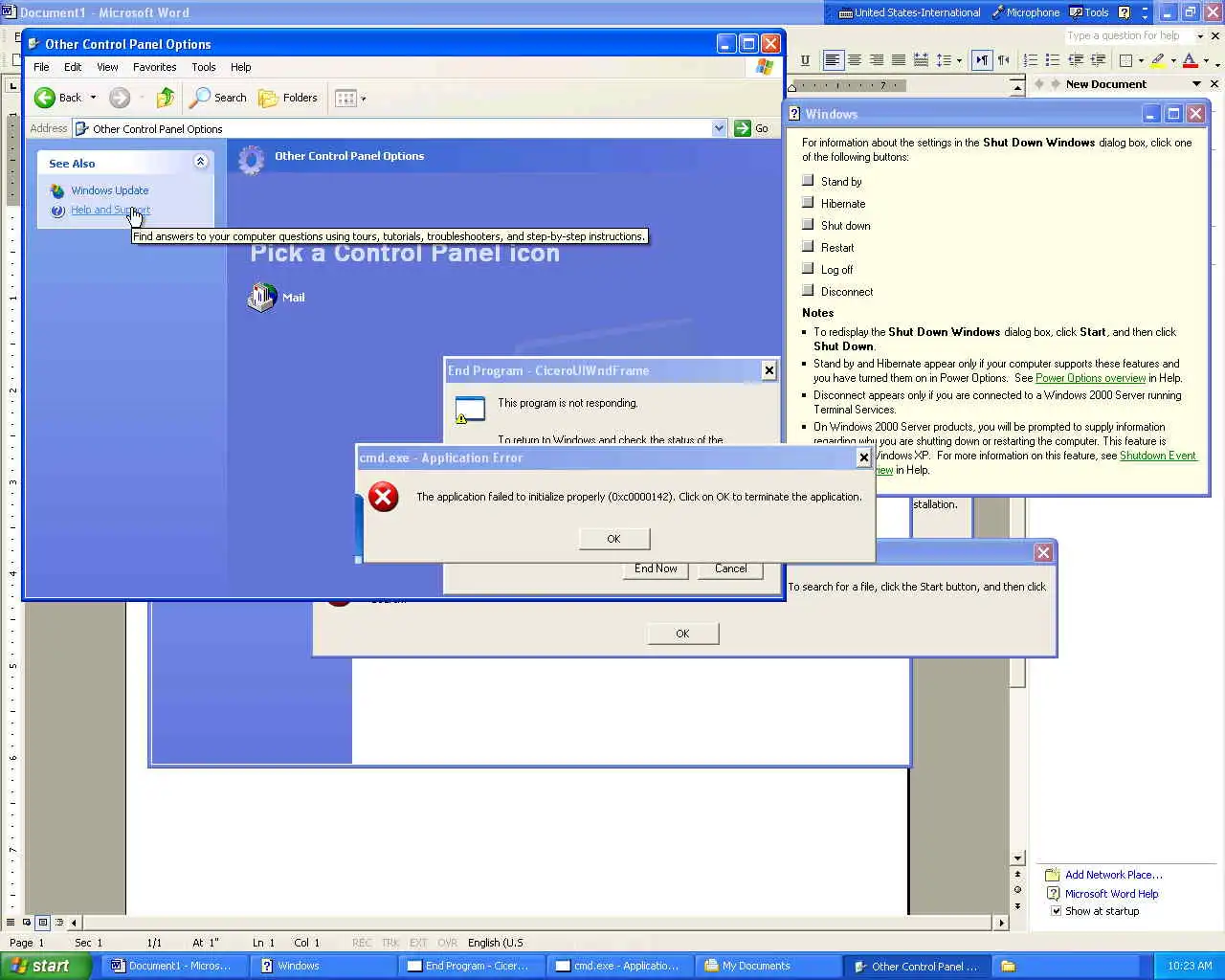This screenshot has height=980, width=1225.
Task: Apply bulleted list in Word toolbar
Action: pos(1053,60)
